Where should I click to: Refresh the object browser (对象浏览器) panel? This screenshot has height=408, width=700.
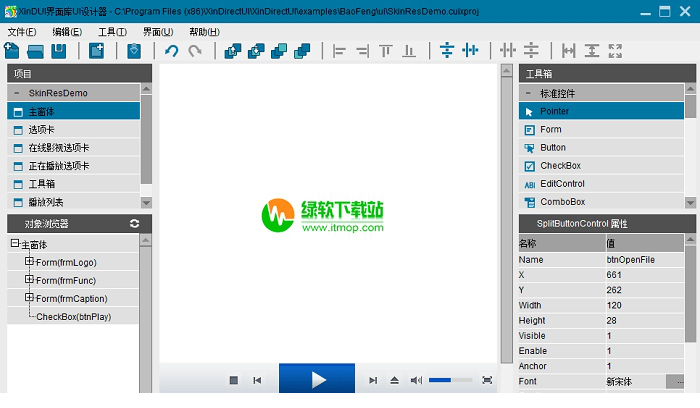(x=135, y=224)
